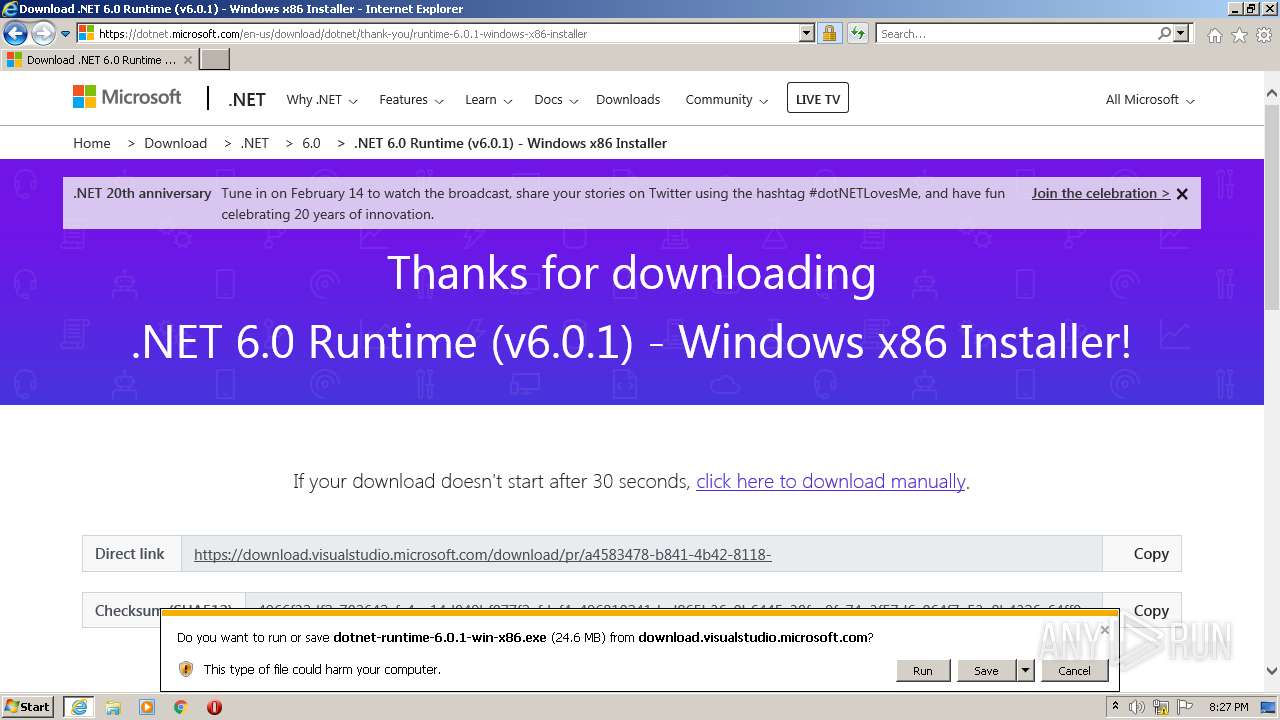Save the downloaded file
Image resolution: width=1280 pixels, height=720 pixels.
(986, 670)
